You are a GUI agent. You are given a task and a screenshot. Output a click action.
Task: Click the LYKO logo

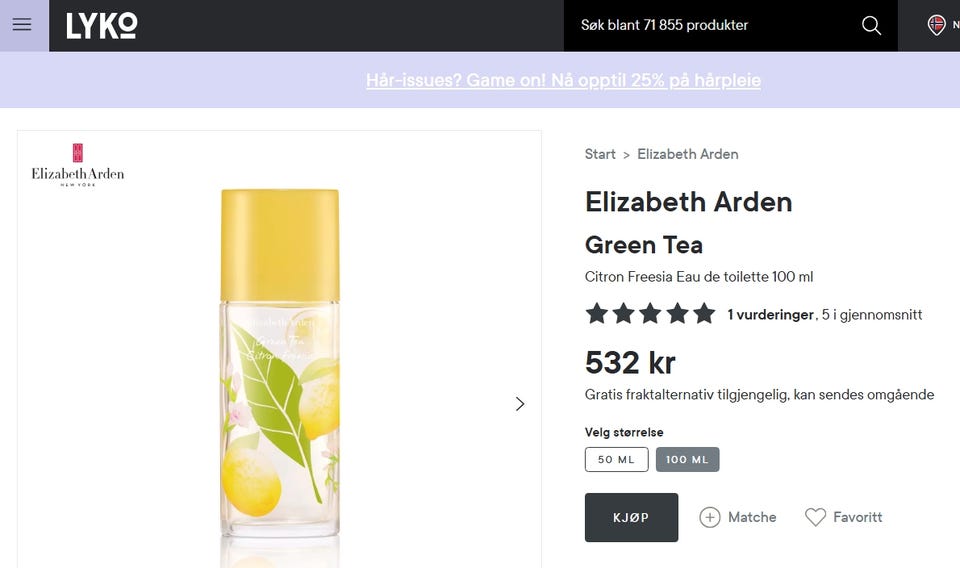[102, 26]
